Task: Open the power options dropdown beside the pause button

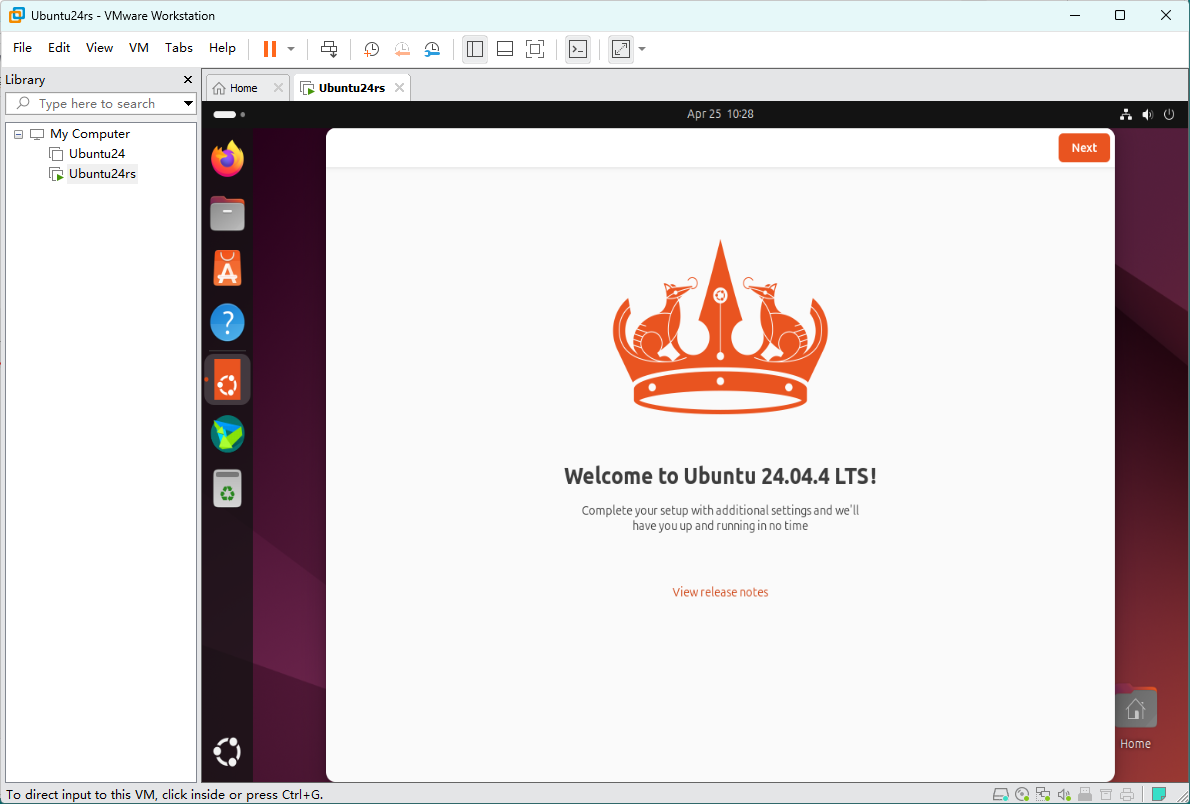Action: (291, 49)
